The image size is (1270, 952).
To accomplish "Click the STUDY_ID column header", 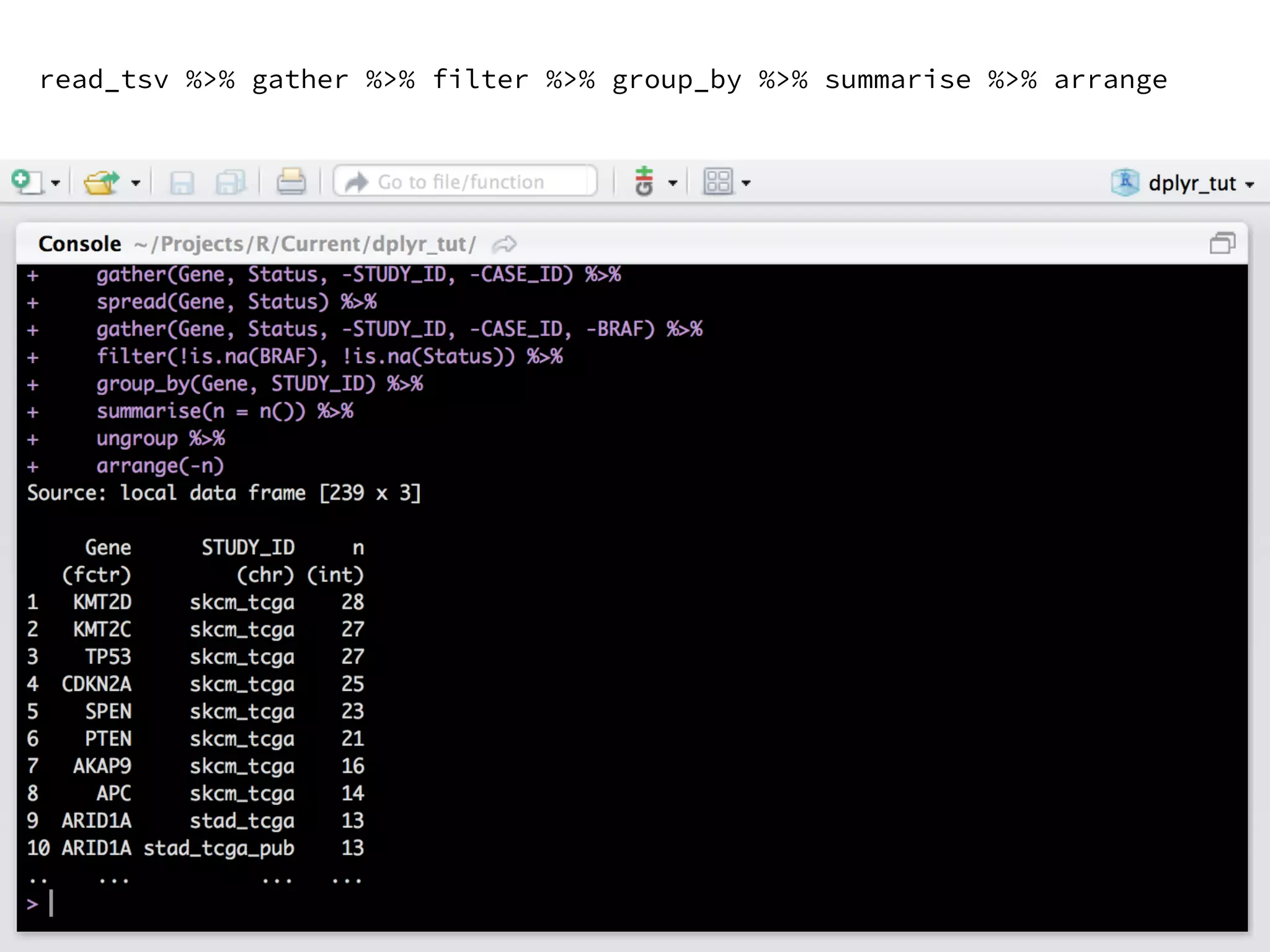I will [x=248, y=548].
